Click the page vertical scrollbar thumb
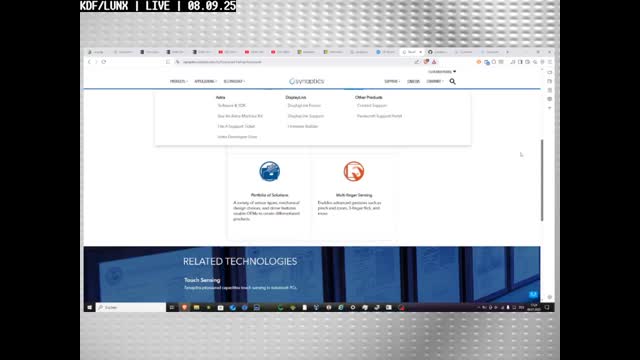Screen dimensions: 640x360 pos(542,180)
